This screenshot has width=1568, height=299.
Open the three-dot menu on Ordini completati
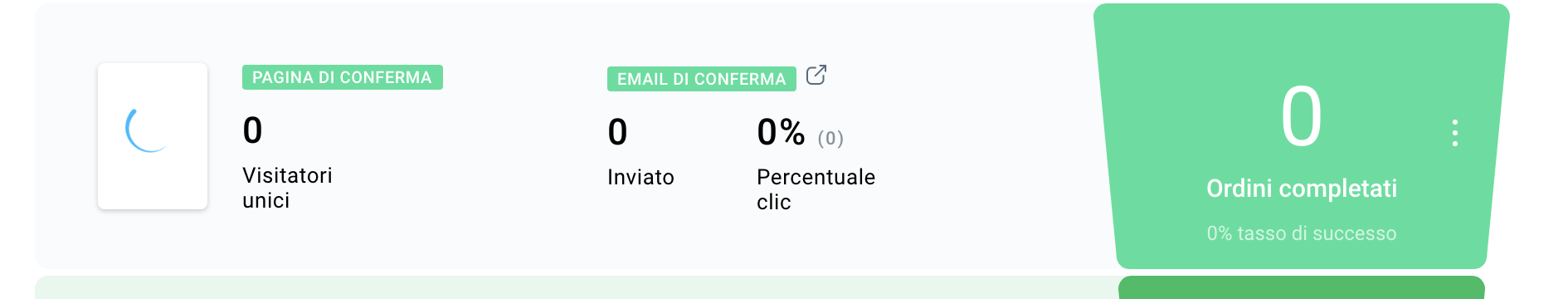[x=1454, y=133]
